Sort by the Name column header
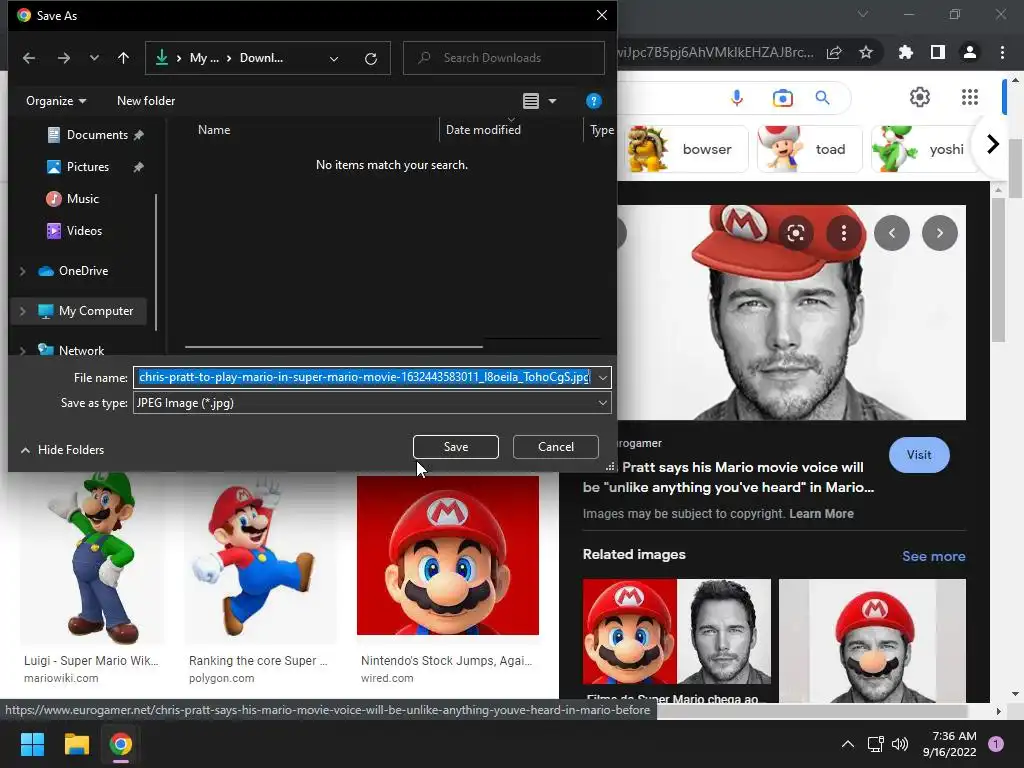The image size is (1024, 768). [x=214, y=129]
